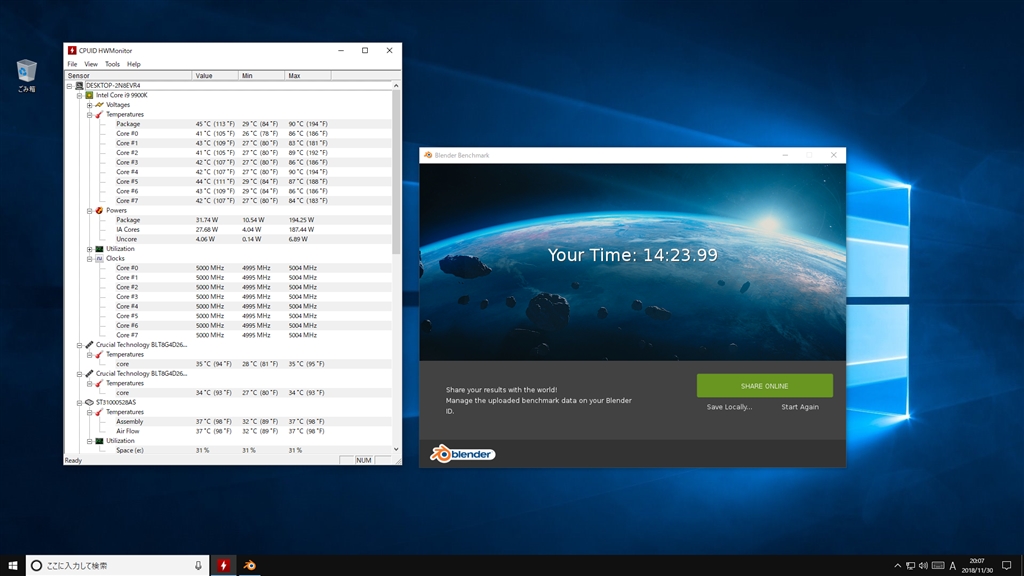Screen dimensions: 1024x576
Task: Click the Intel Core i9 9900K chip icon
Action: point(89,95)
